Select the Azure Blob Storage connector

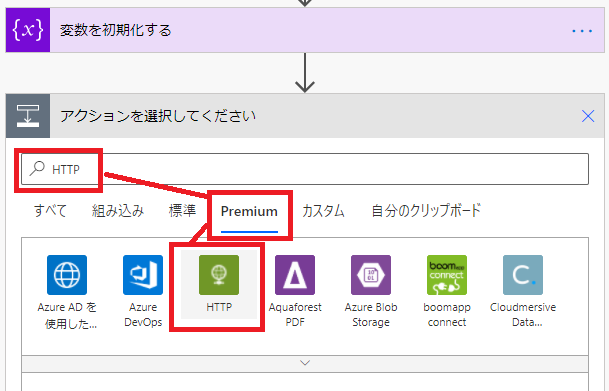click(x=371, y=275)
